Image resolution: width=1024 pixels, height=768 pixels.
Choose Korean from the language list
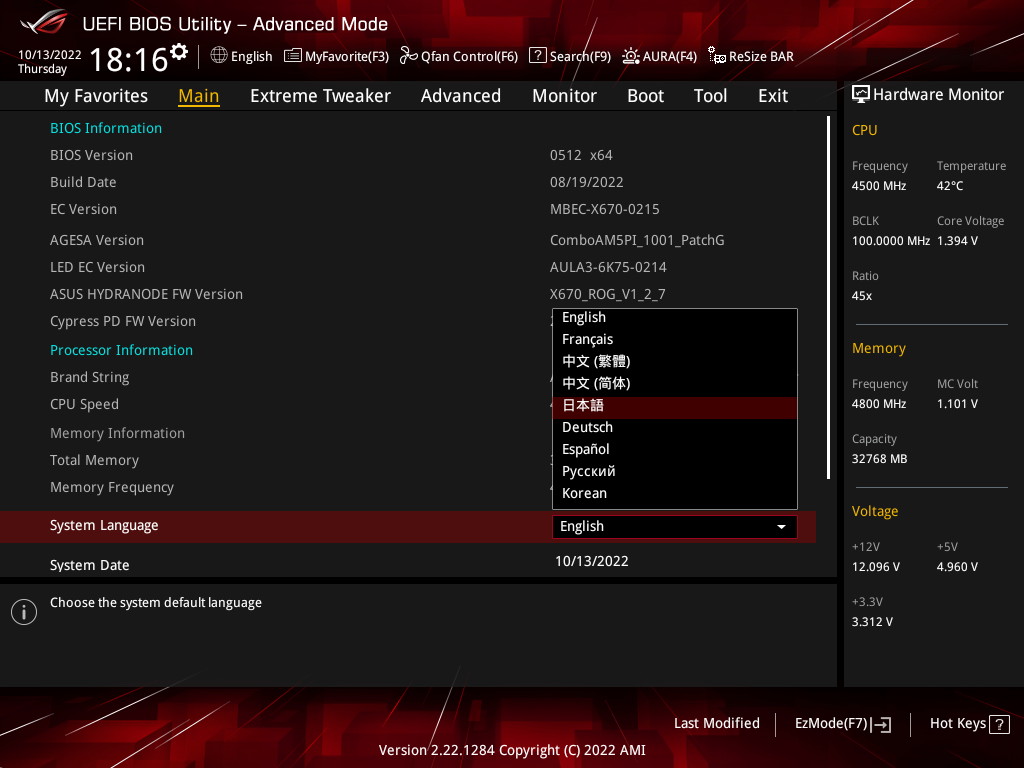675,493
